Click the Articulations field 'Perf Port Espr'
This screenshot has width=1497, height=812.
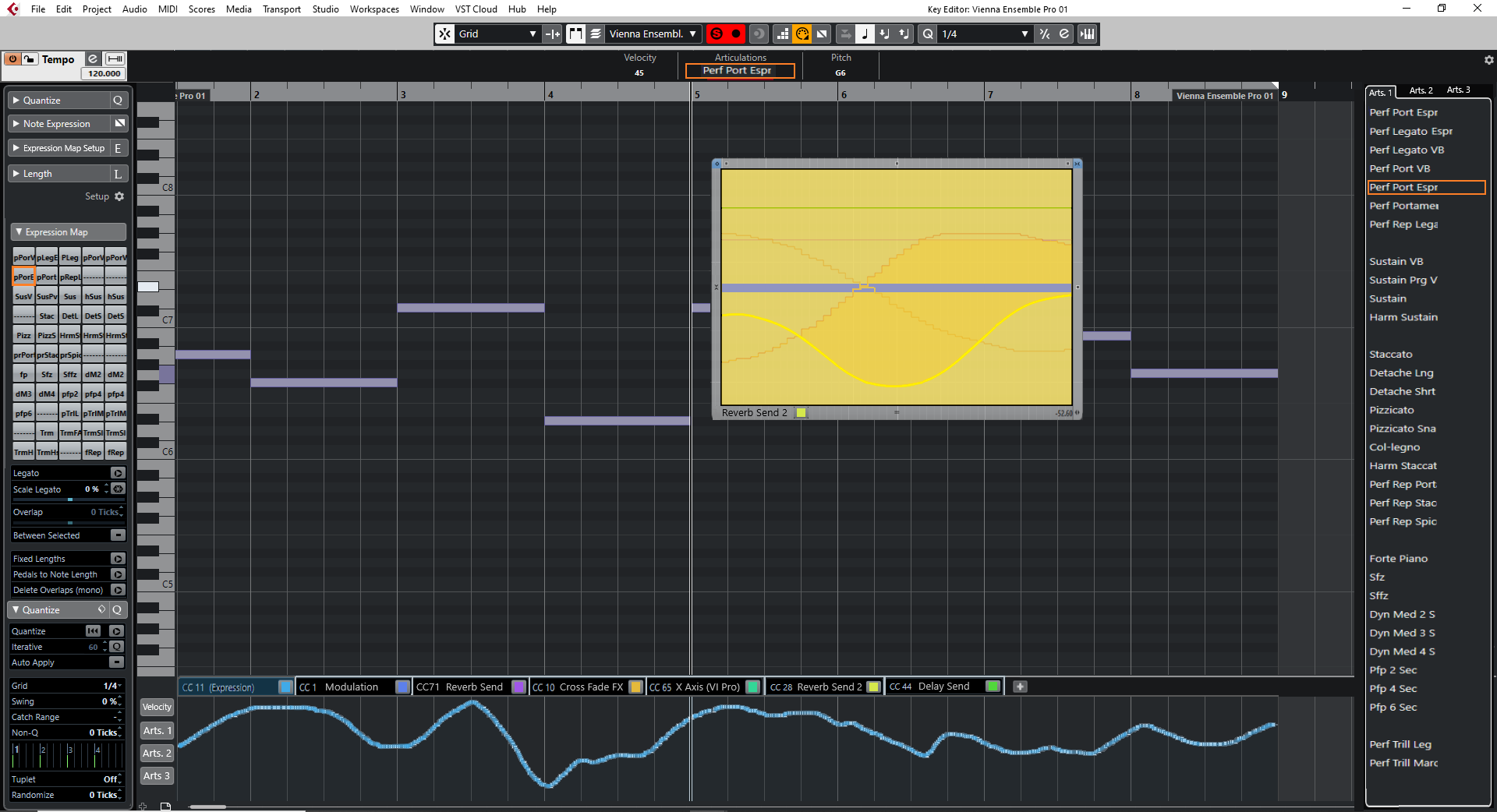[x=740, y=71]
